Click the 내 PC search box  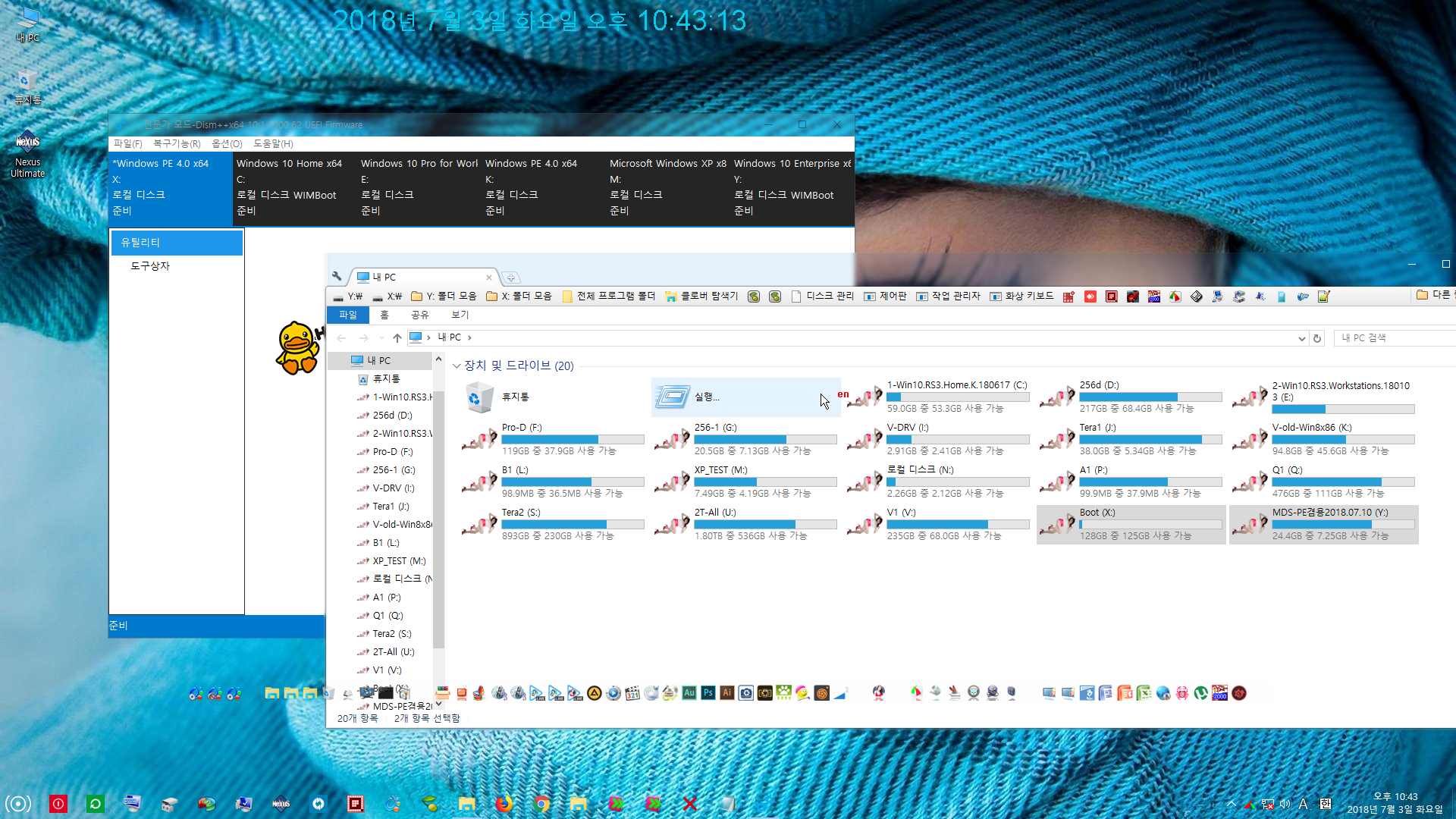pos(1394,338)
